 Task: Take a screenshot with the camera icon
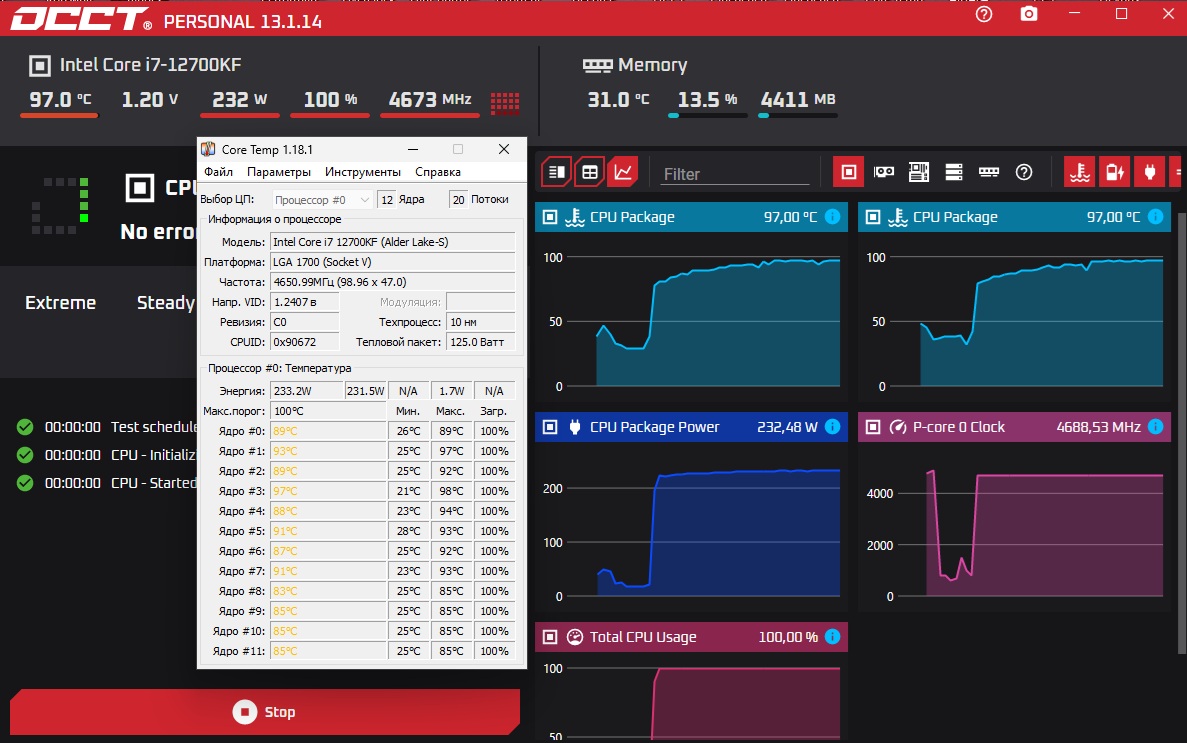coord(1029,14)
